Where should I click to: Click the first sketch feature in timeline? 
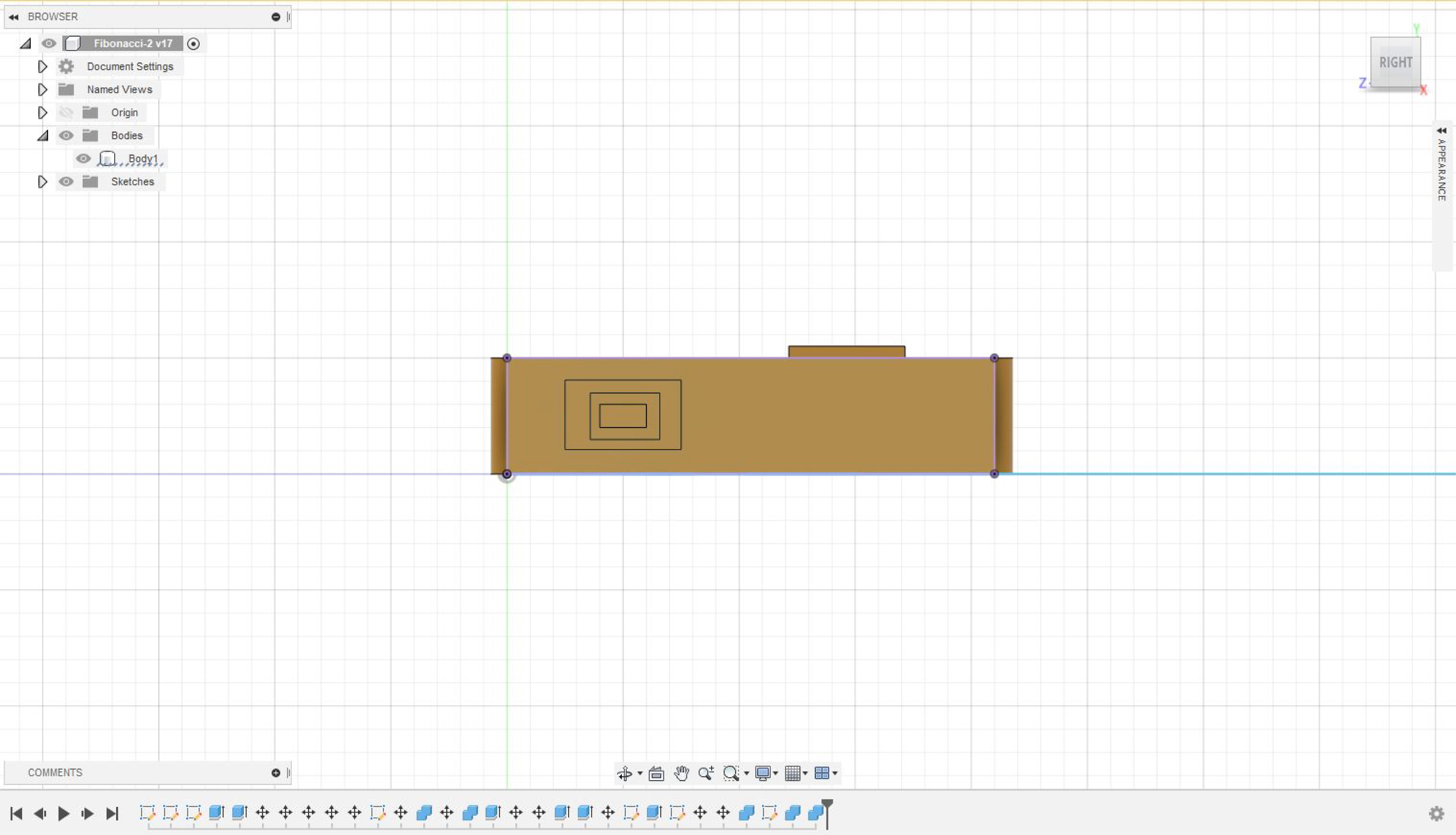point(147,813)
